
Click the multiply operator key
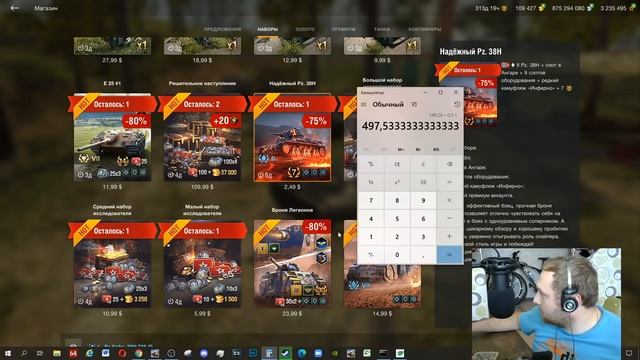(449, 200)
